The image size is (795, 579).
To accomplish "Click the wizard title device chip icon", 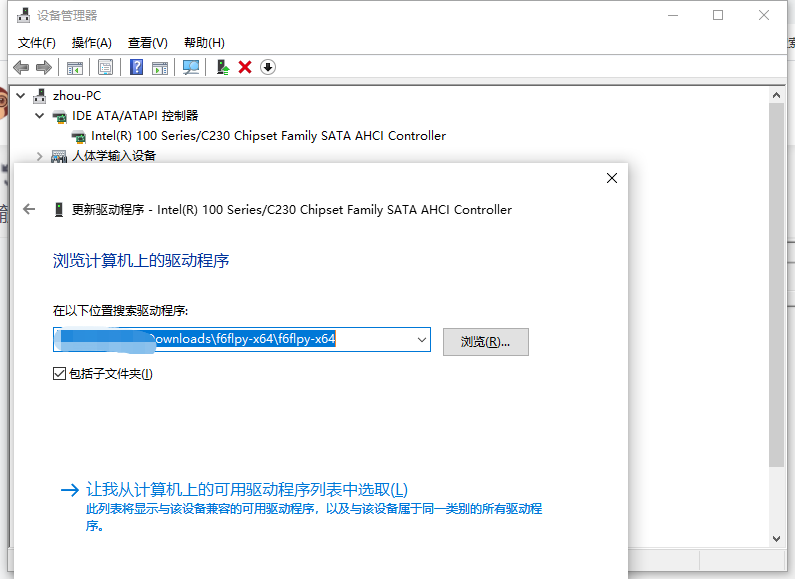I will [x=59, y=209].
